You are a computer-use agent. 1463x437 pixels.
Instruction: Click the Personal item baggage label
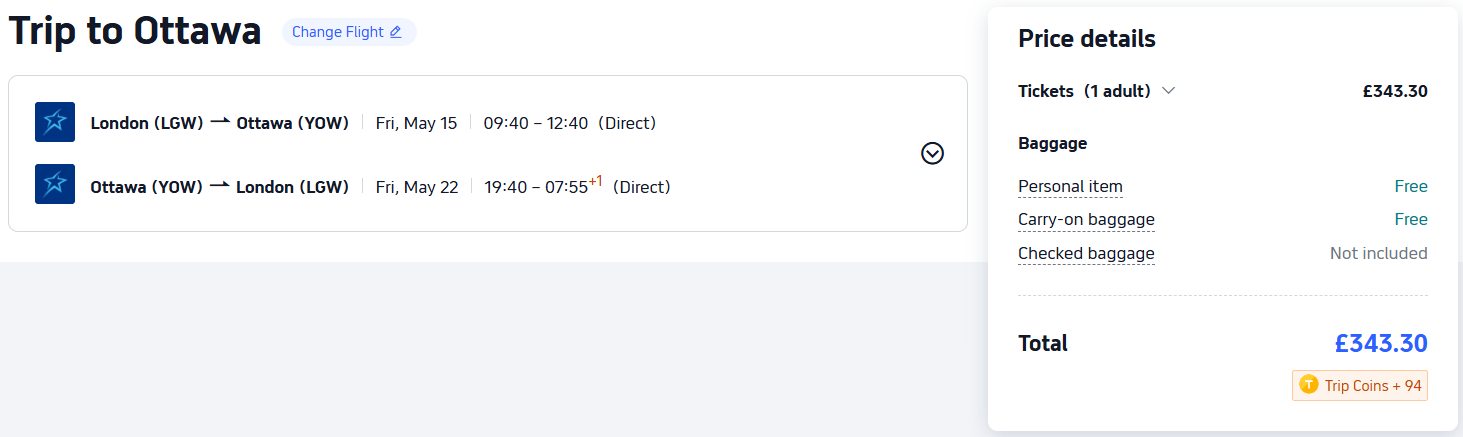(x=1070, y=186)
